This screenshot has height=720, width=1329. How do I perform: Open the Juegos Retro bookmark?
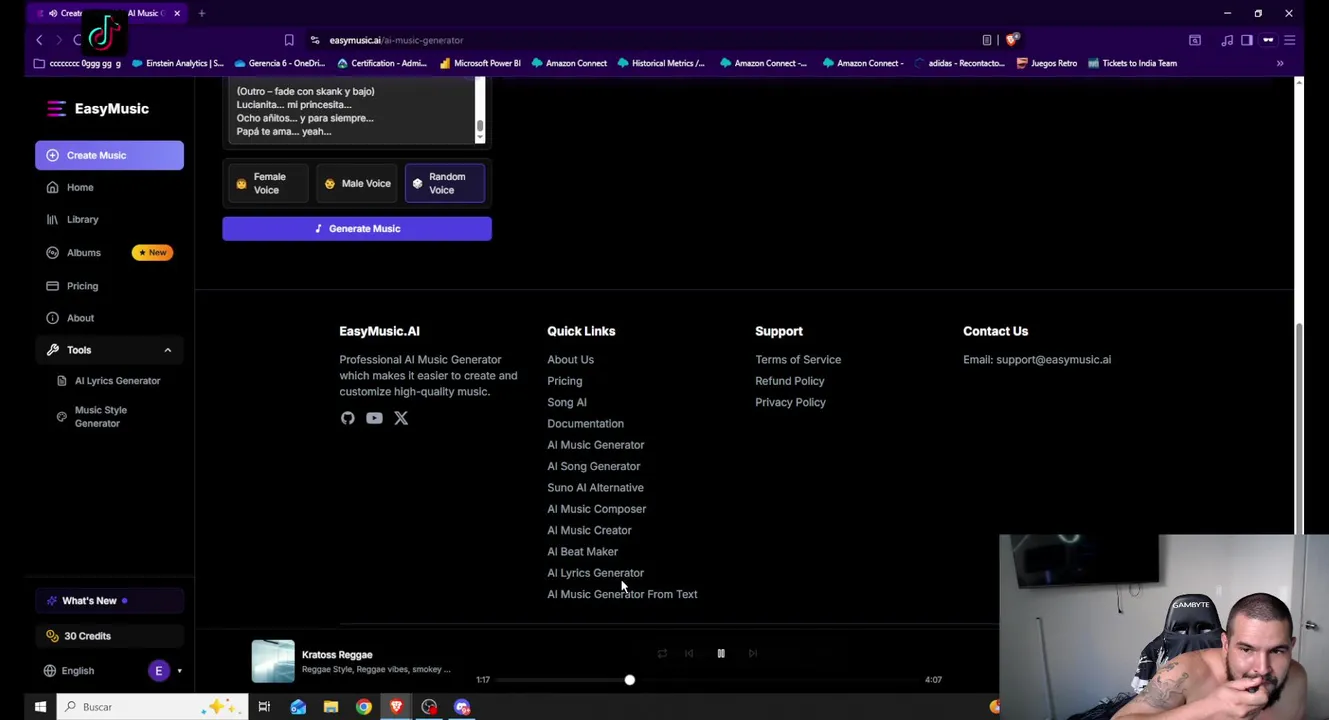coord(1047,63)
